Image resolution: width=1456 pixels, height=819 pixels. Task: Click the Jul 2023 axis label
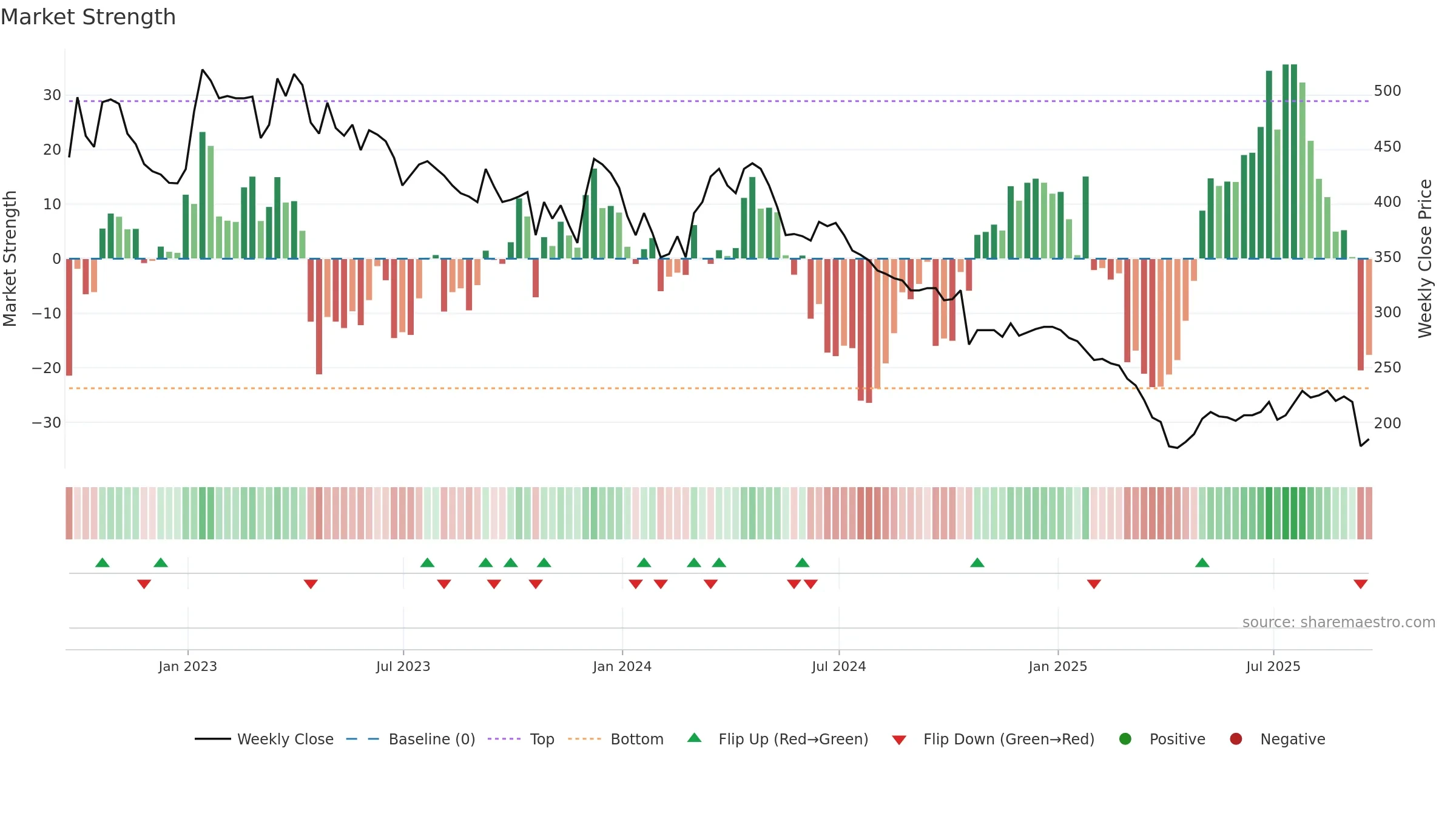[403, 667]
